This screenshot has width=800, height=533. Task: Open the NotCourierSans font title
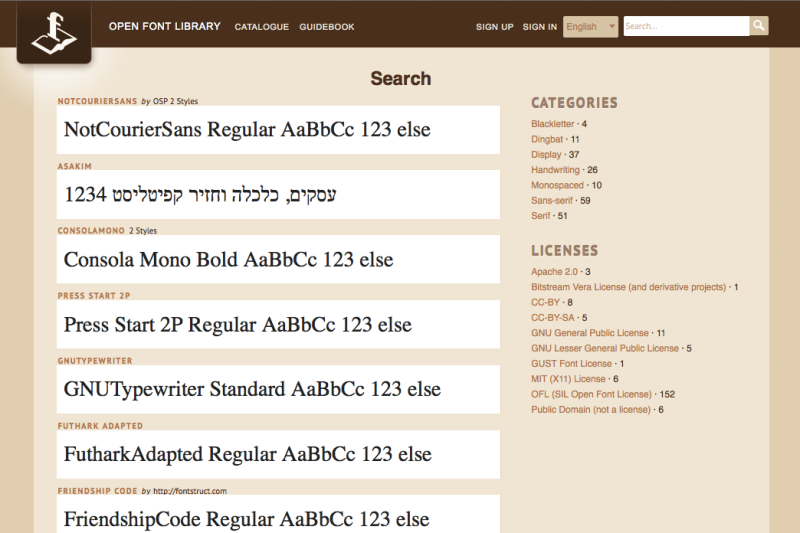[x=97, y=101]
